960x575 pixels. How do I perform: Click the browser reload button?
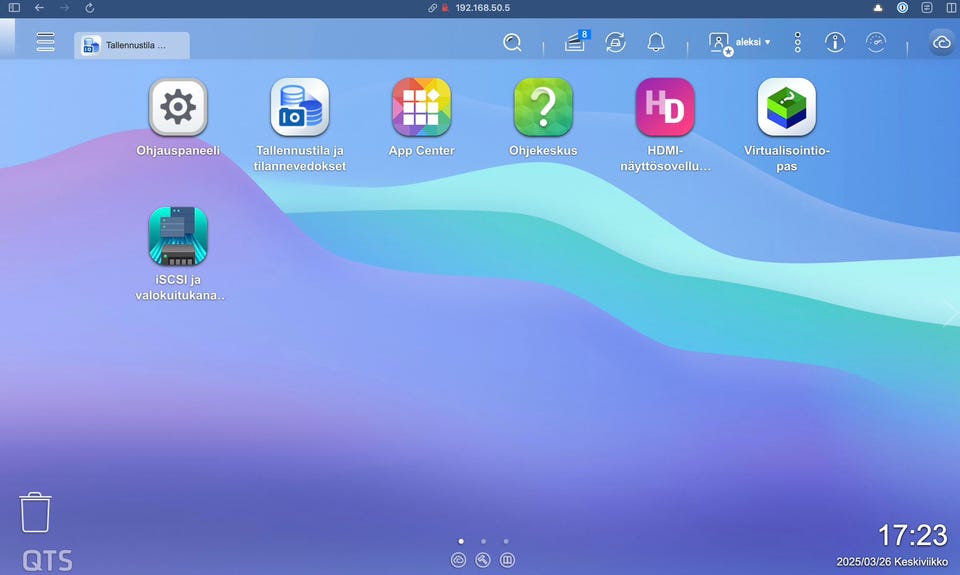90,7
